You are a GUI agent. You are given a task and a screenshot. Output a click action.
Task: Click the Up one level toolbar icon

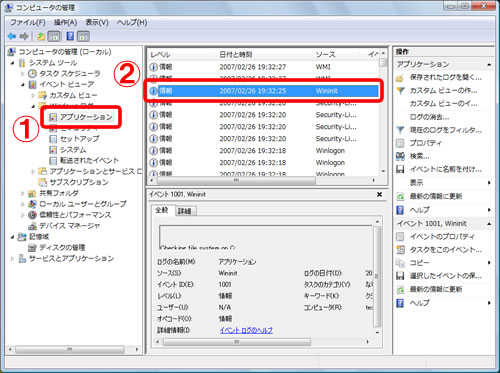click(41, 36)
